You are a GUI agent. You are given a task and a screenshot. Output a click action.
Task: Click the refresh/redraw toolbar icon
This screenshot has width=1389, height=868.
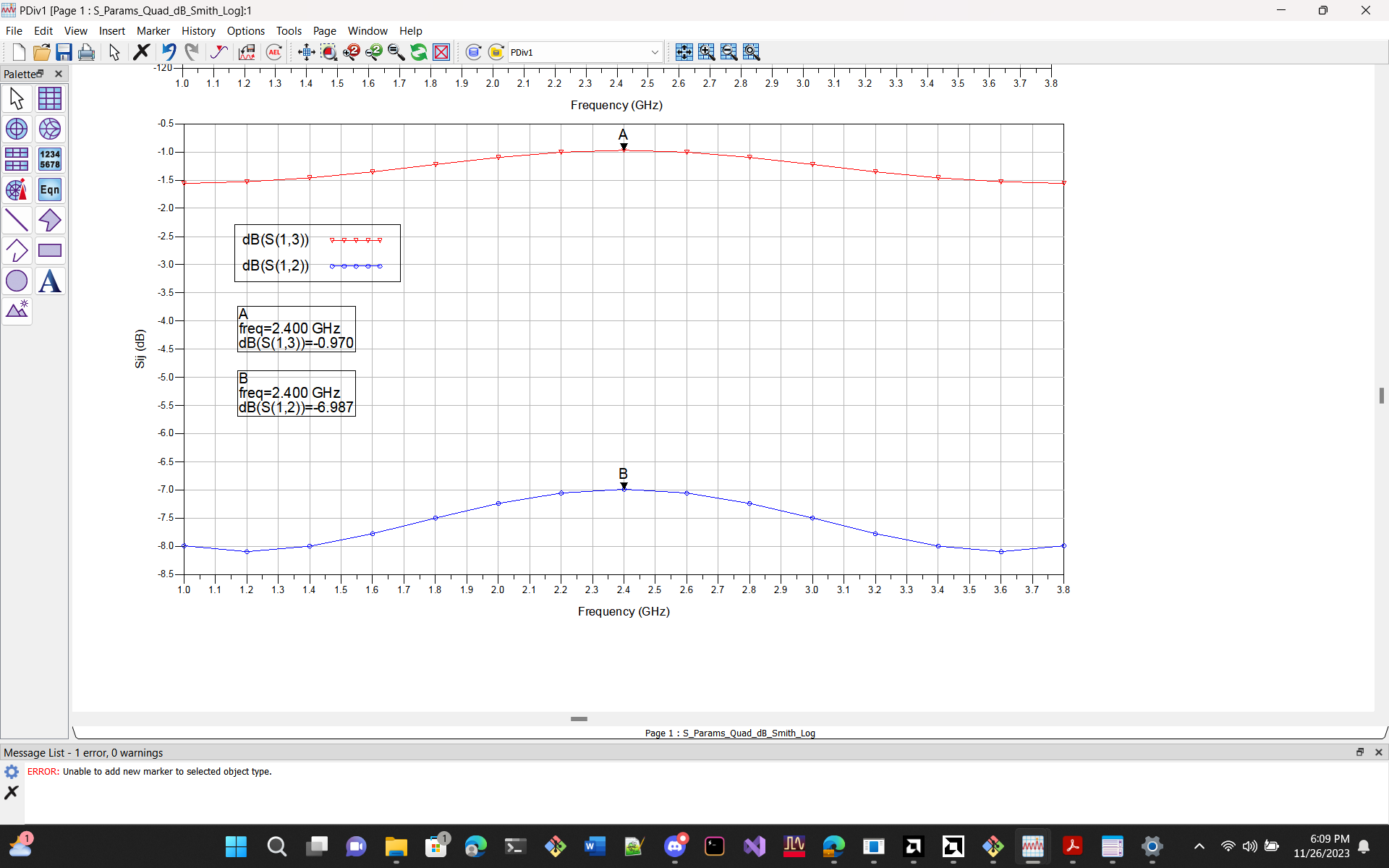420,51
